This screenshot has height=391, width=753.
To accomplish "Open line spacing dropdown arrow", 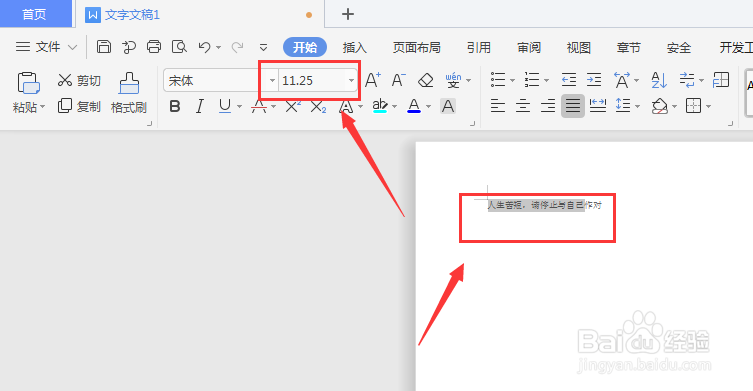I will [637, 107].
